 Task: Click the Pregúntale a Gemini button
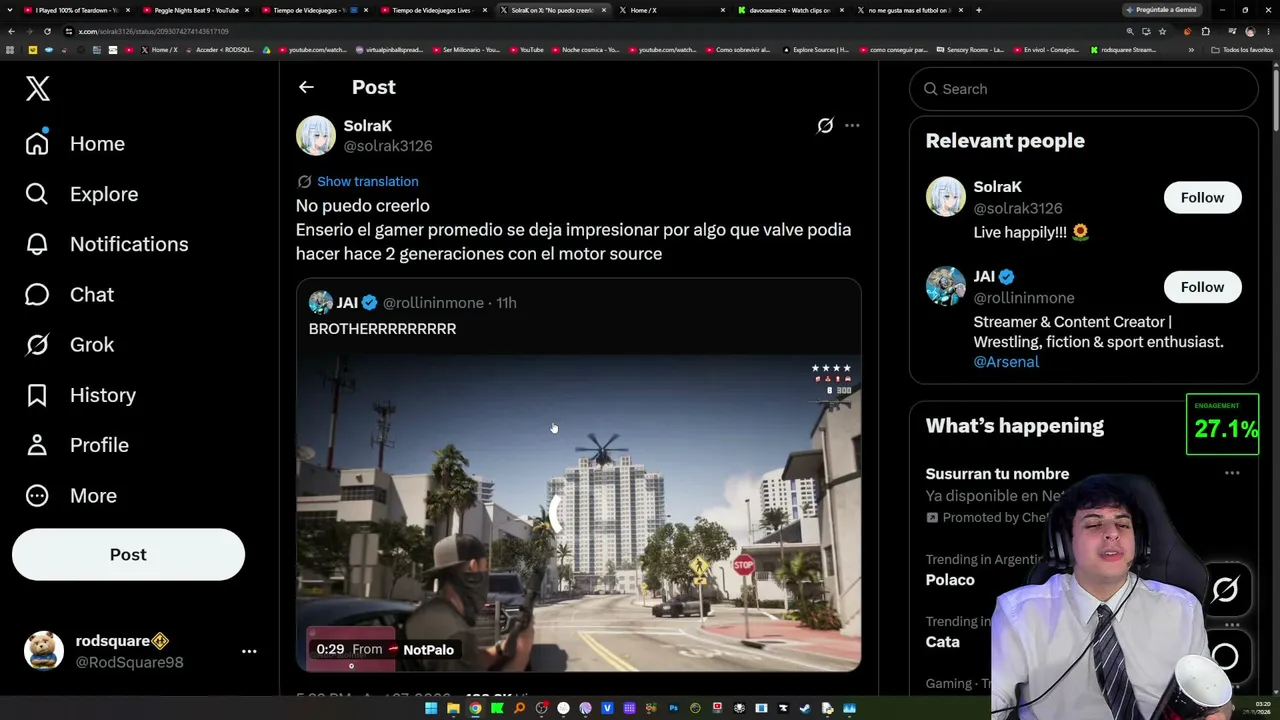click(1161, 10)
